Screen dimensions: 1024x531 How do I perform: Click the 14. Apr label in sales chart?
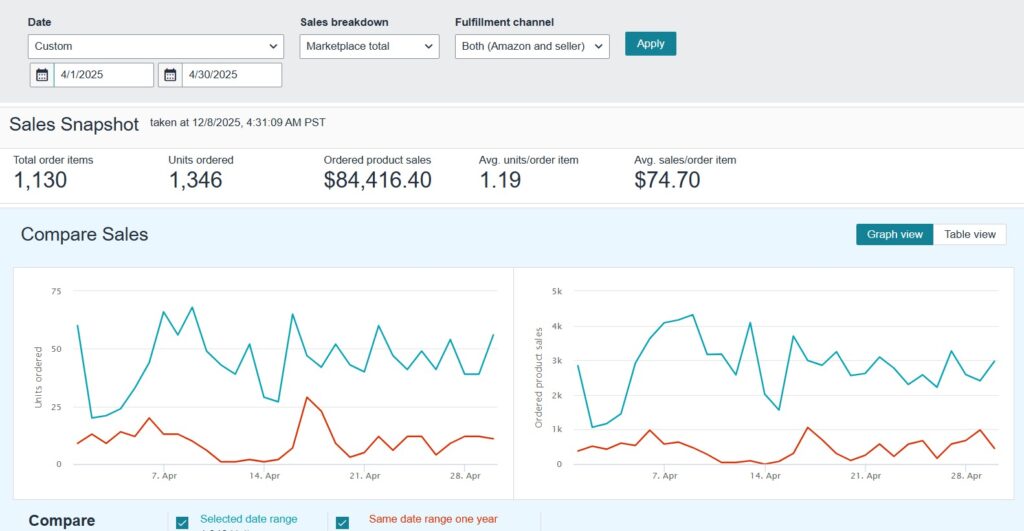pyautogui.click(x=764, y=476)
